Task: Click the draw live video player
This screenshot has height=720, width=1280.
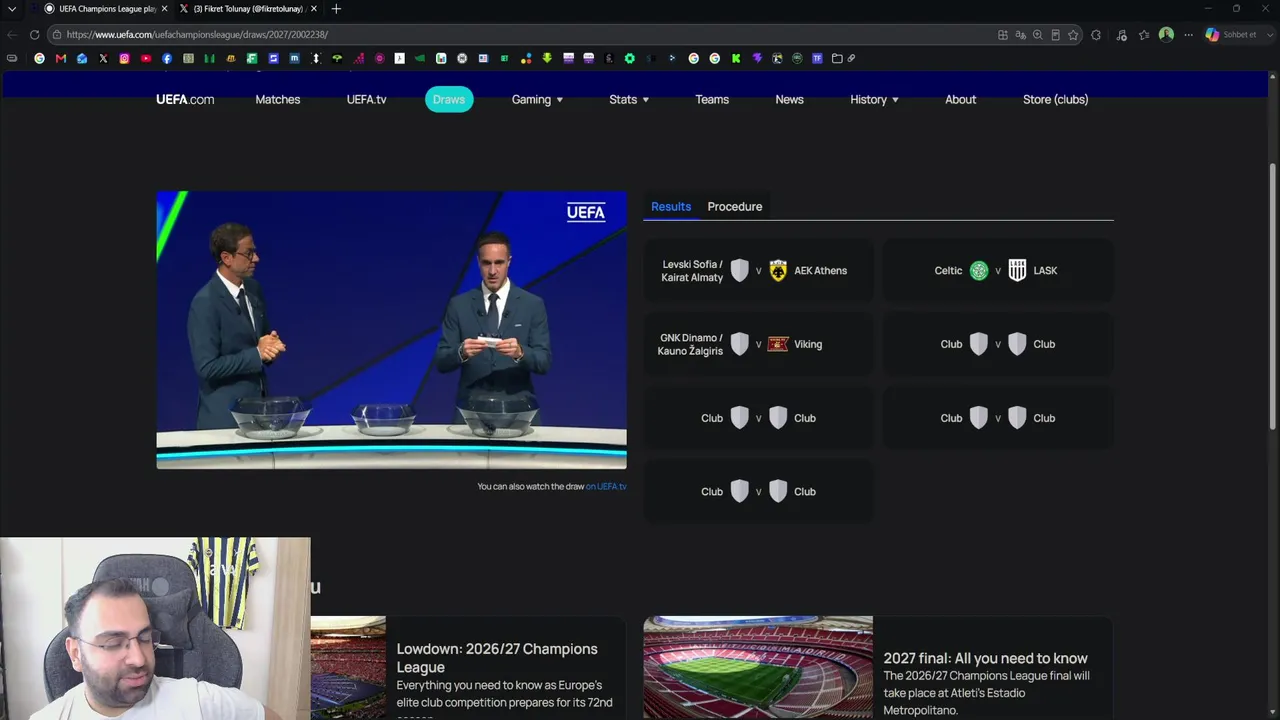Action: (x=391, y=330)
